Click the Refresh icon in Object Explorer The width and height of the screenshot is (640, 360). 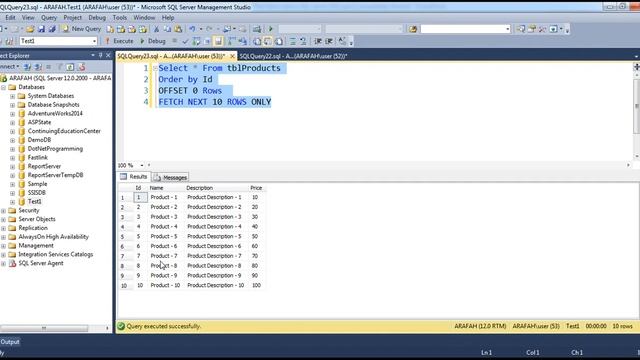pos(70,67)
